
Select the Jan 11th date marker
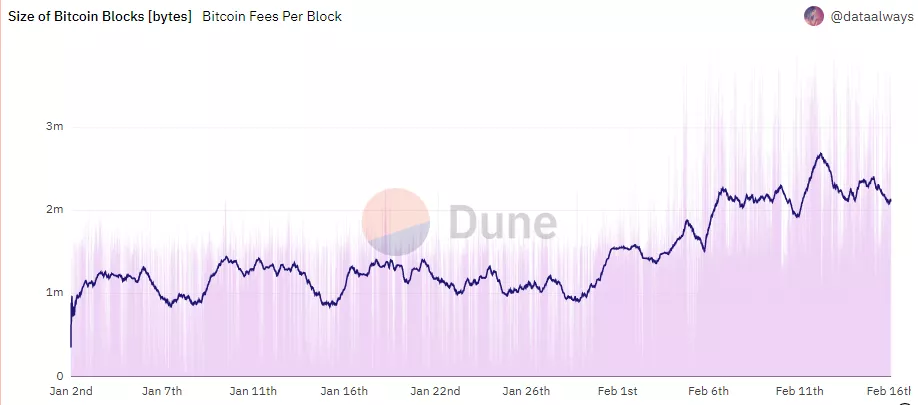(253, 390)
